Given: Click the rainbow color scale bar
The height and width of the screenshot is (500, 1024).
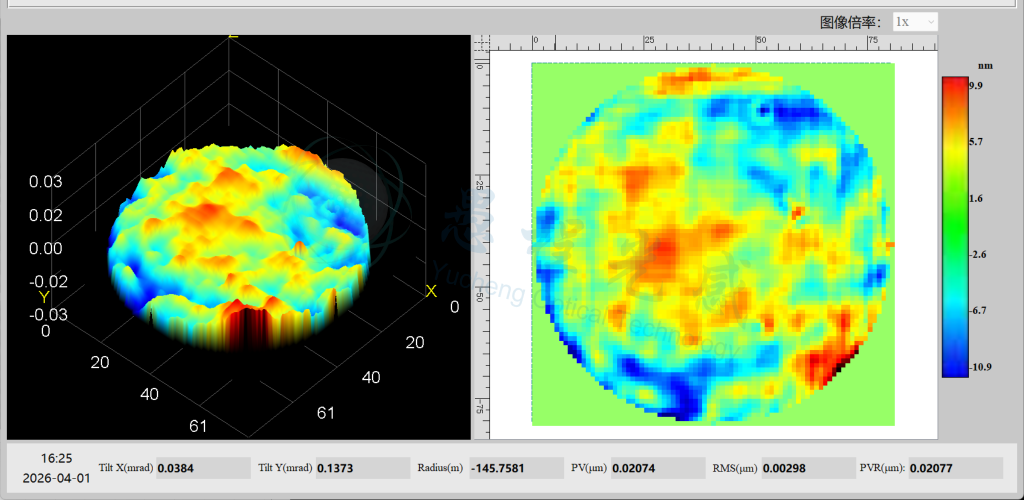Looking at the screenshot, I should pyautogui.click(x=955, y=227).
